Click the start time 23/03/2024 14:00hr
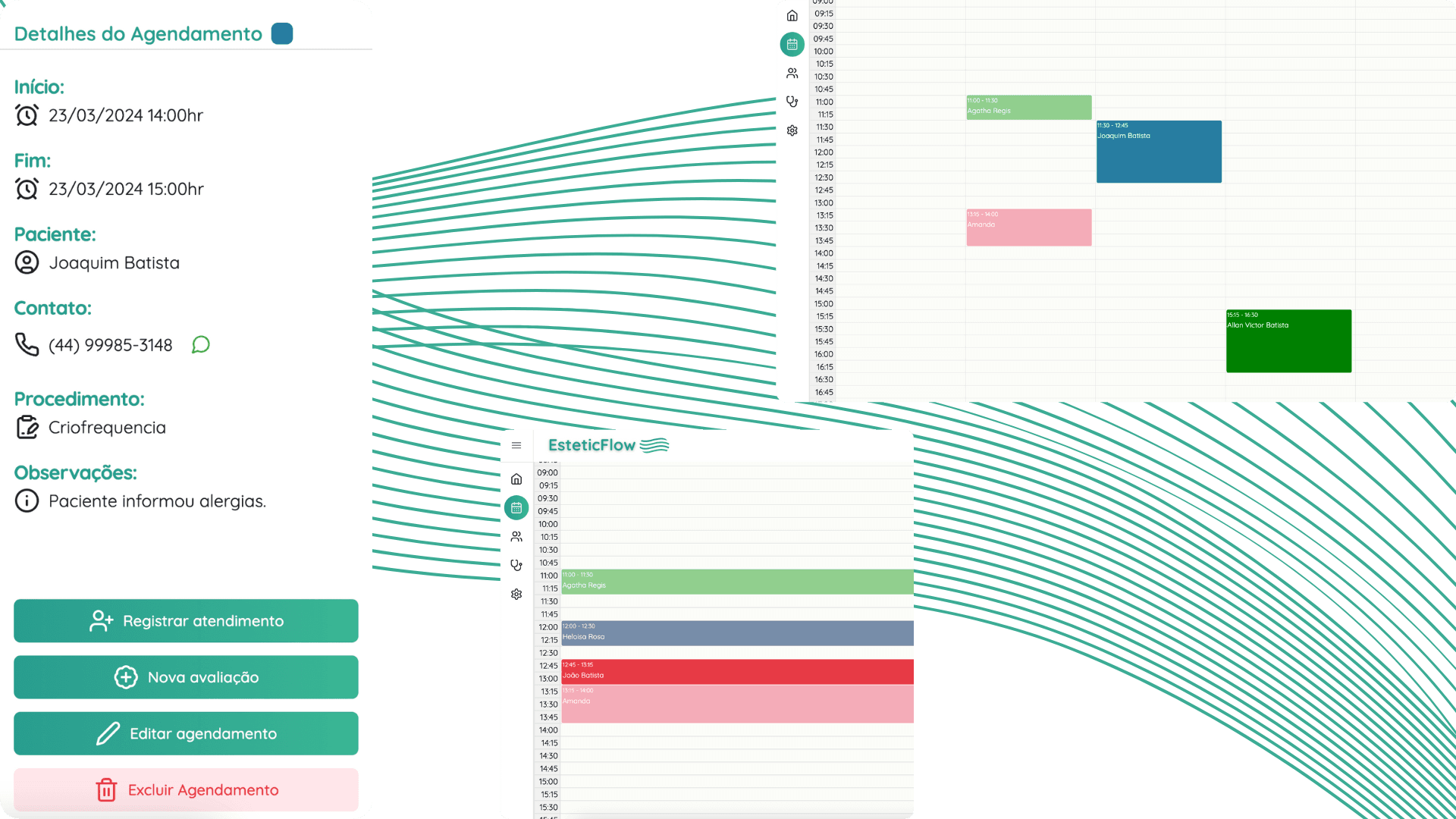Screen dimensions: 1456x819 pos(126,115)
